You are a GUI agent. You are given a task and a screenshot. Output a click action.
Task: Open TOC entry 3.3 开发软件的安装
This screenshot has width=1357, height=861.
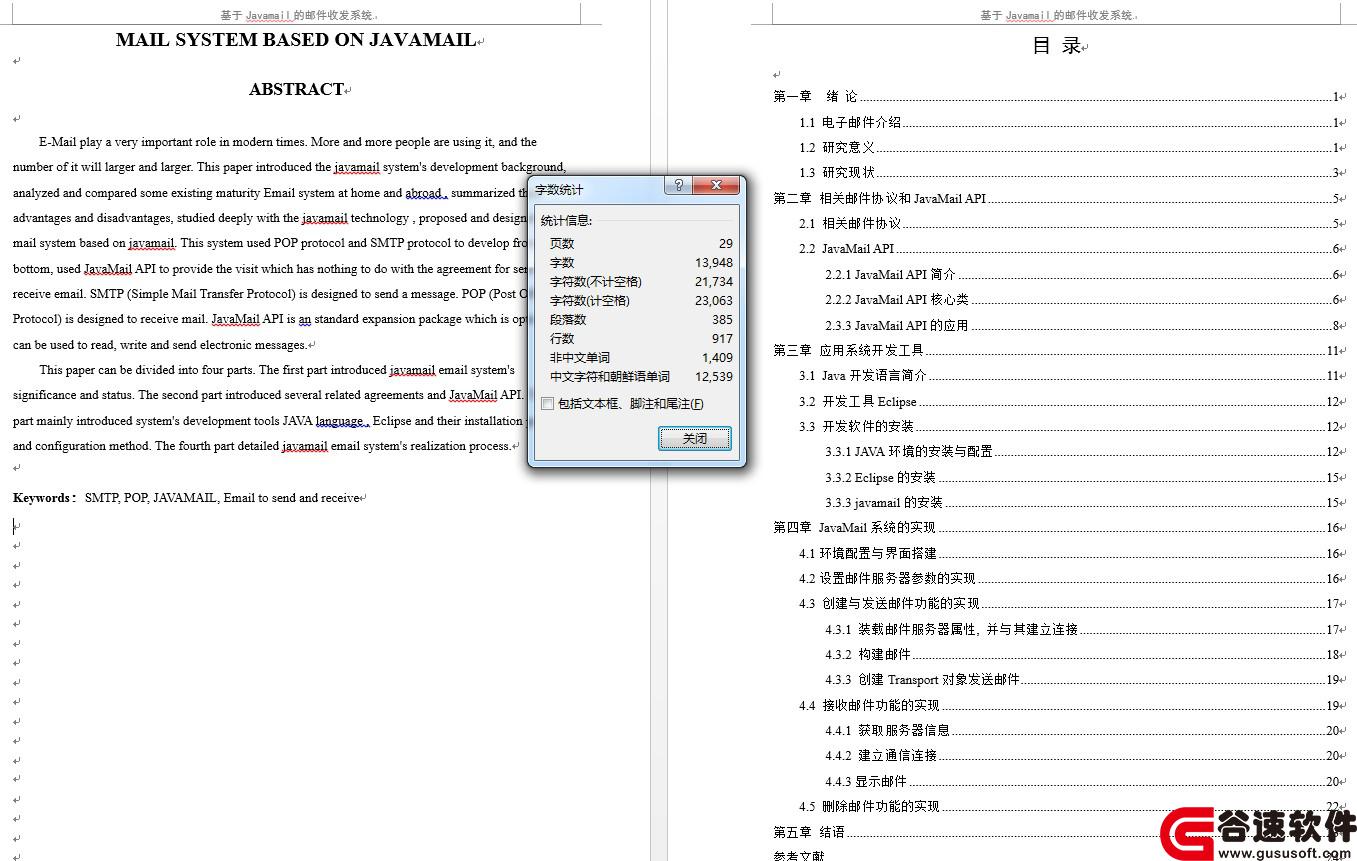(1069, 426)
